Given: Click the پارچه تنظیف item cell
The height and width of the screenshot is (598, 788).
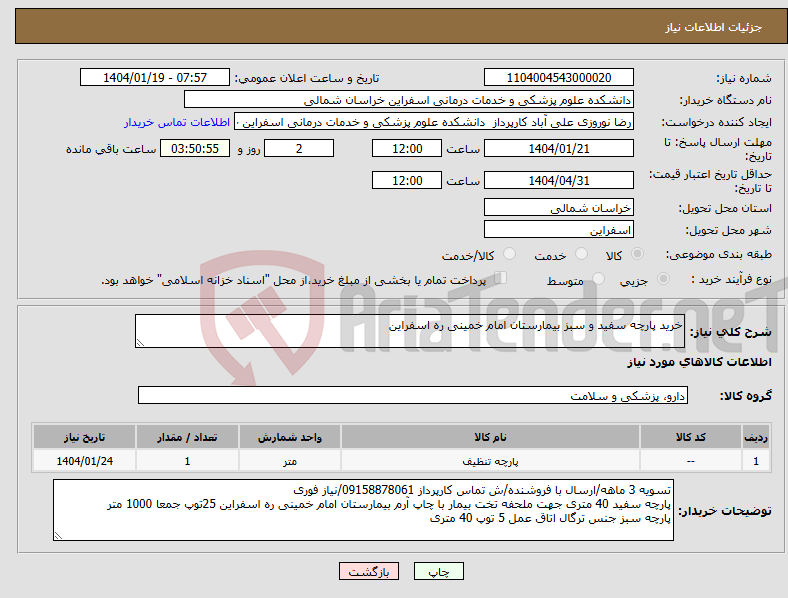Looking at the screenshot, I should (x=490, y=461).
